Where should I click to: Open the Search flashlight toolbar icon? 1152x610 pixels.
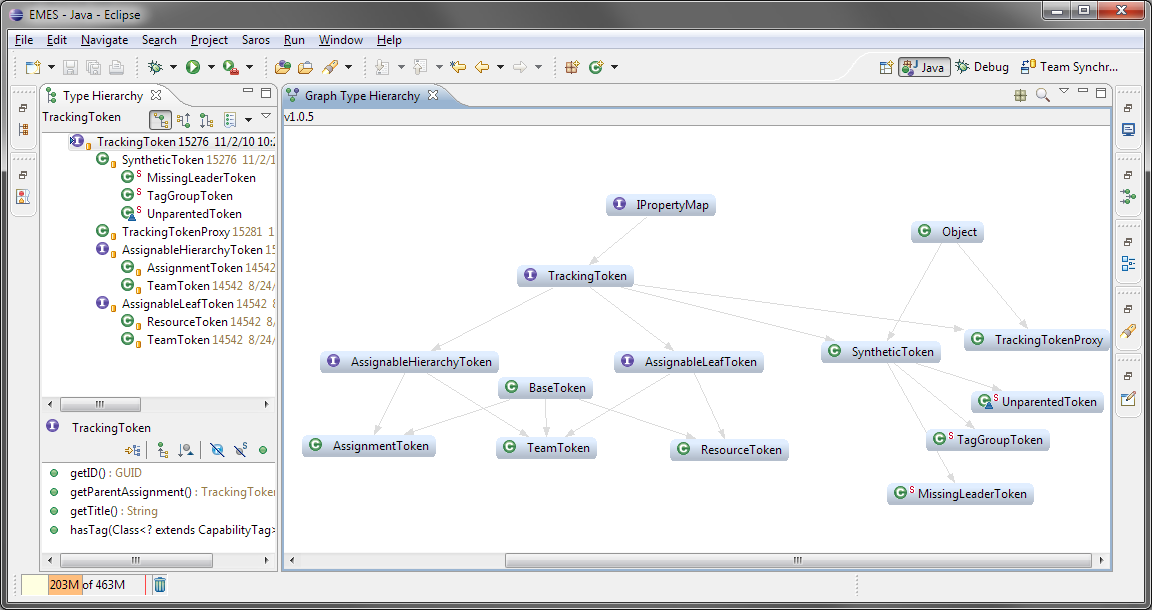[x=329, y=67]
